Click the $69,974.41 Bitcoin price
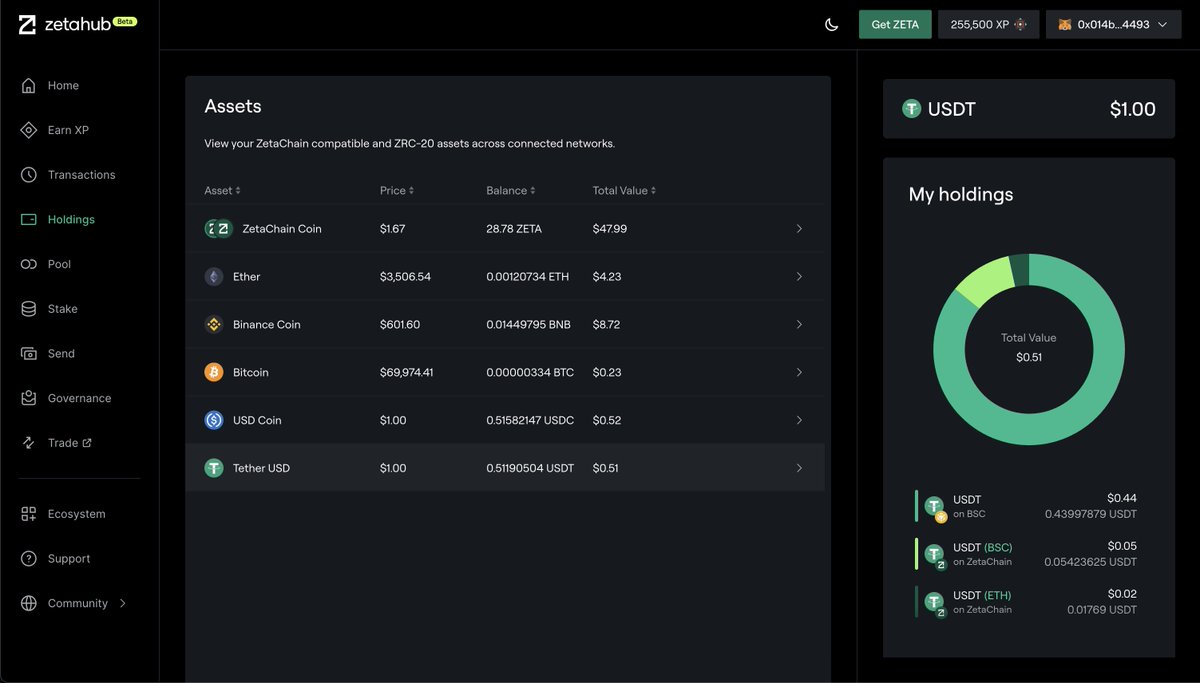 coord(407,373)
